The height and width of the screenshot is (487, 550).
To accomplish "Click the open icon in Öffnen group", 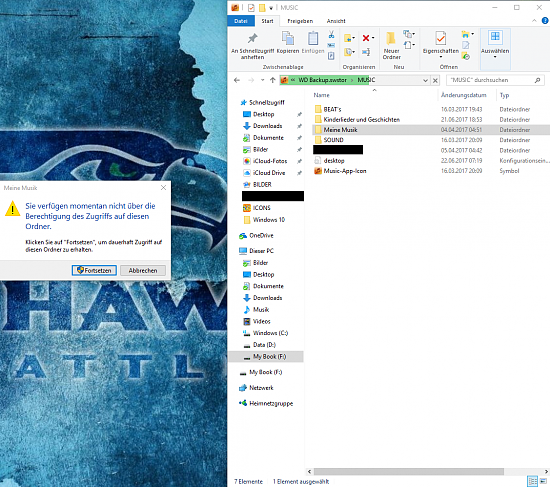I will click(x=465, y=34).
